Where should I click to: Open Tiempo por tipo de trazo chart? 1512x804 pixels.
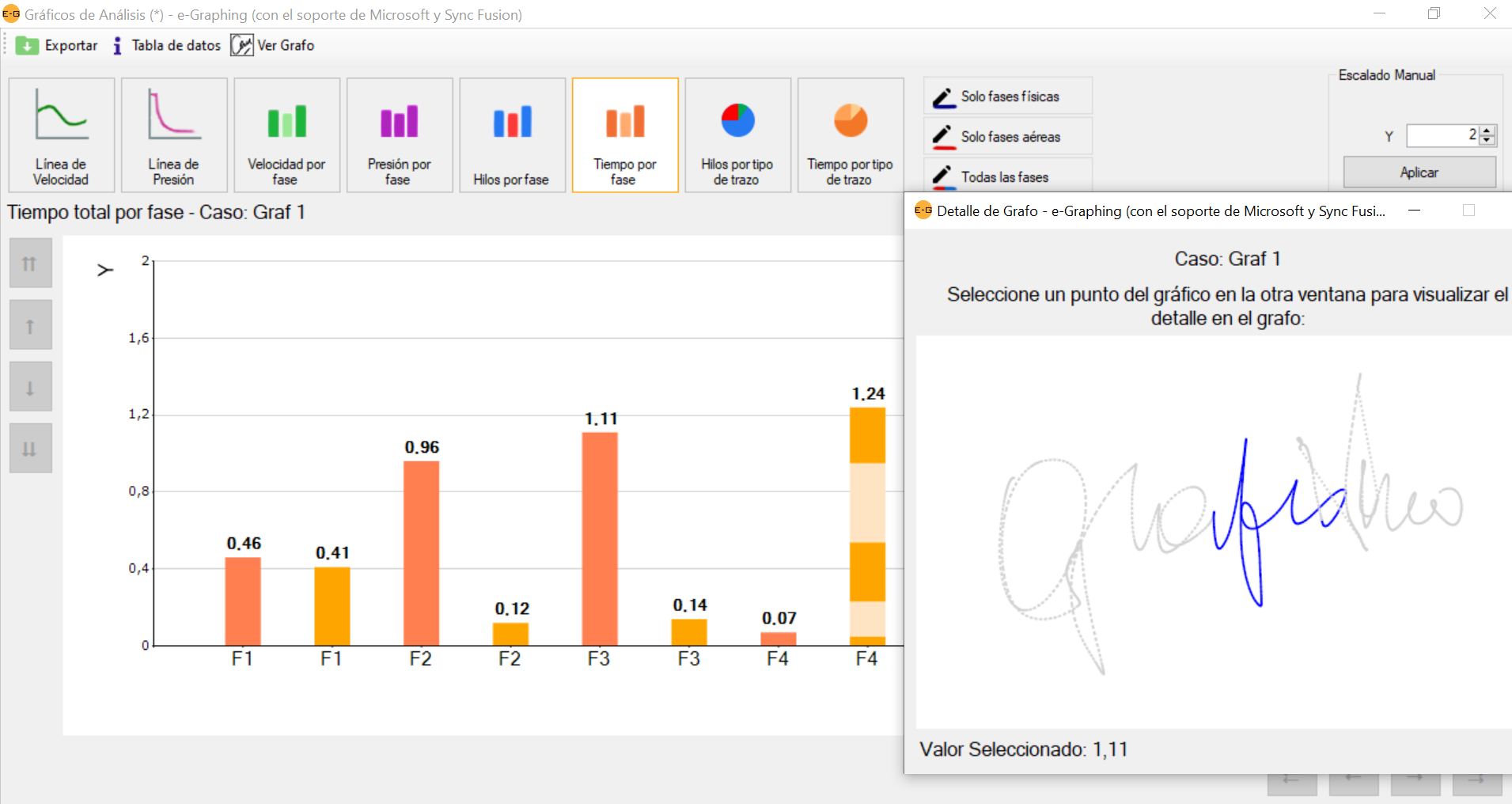coord(851,135)
